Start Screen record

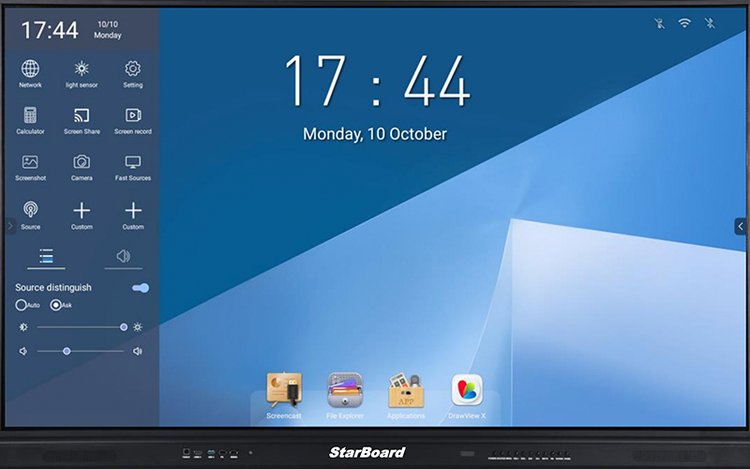tap(133, 120)
